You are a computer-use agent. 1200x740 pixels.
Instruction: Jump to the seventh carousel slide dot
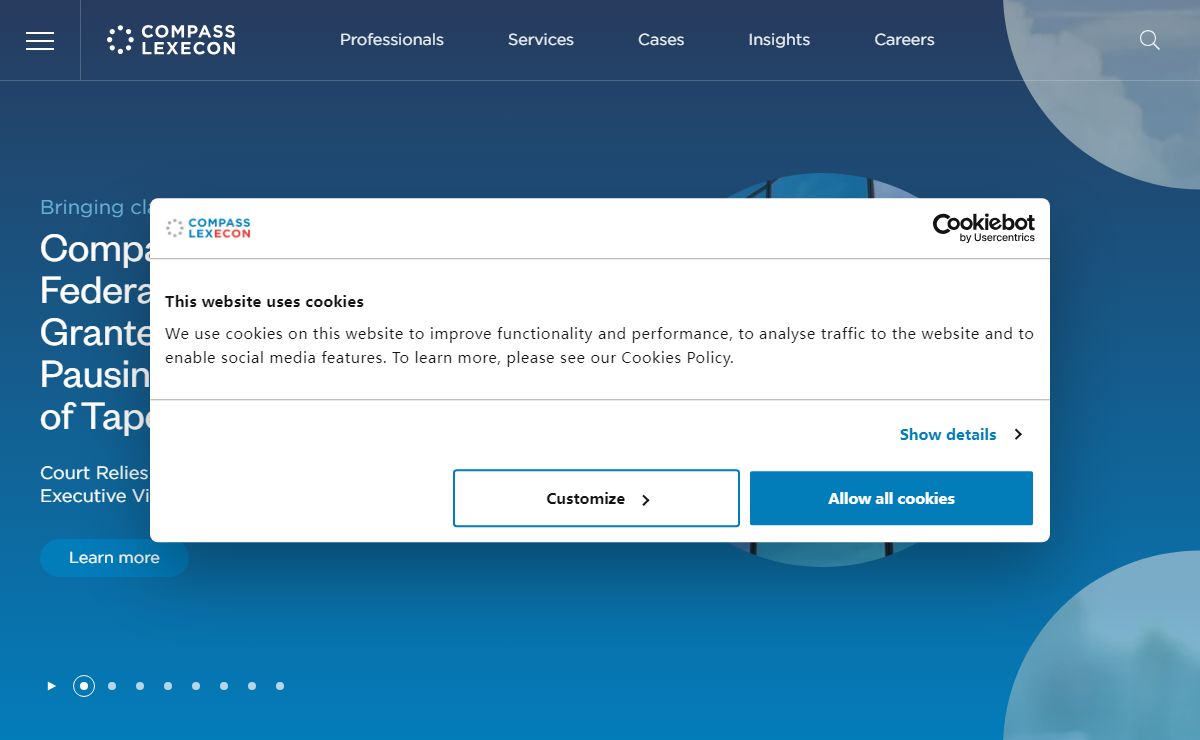[252, 686]
